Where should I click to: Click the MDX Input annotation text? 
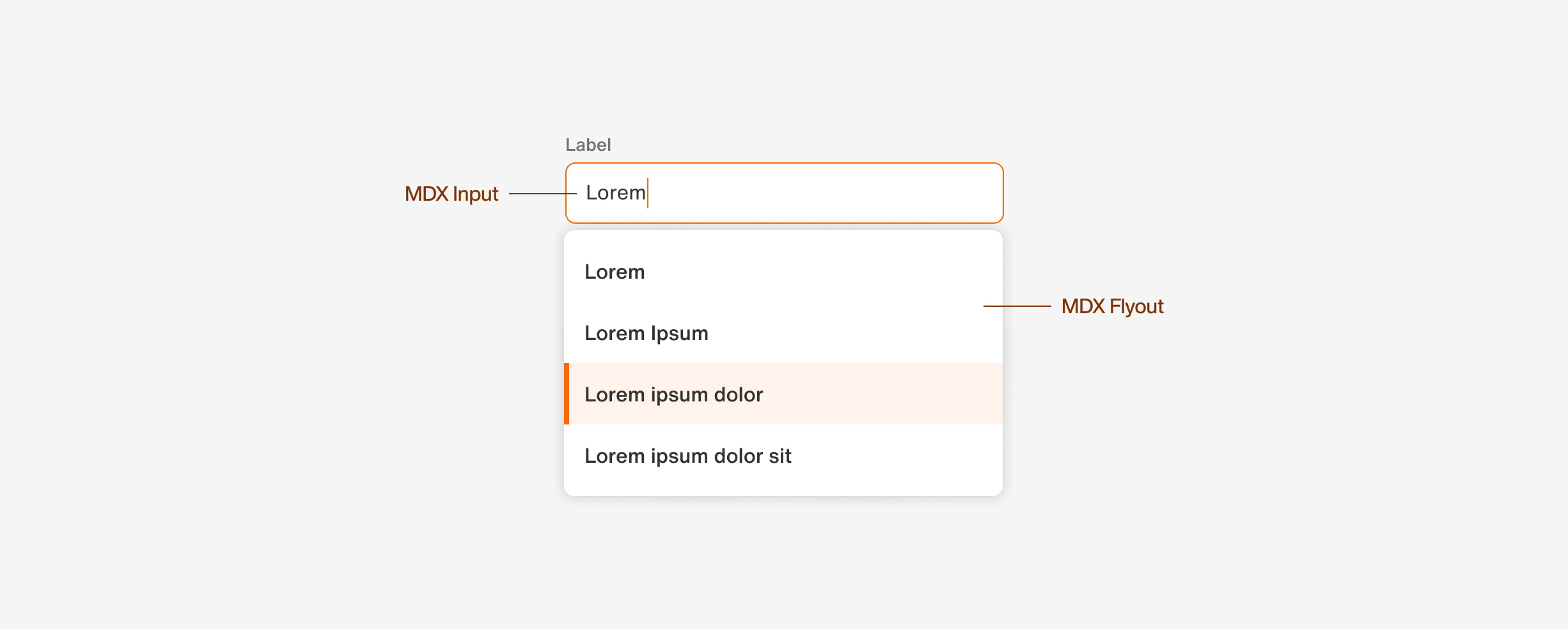pyautogui.click(x=452, y=194)
